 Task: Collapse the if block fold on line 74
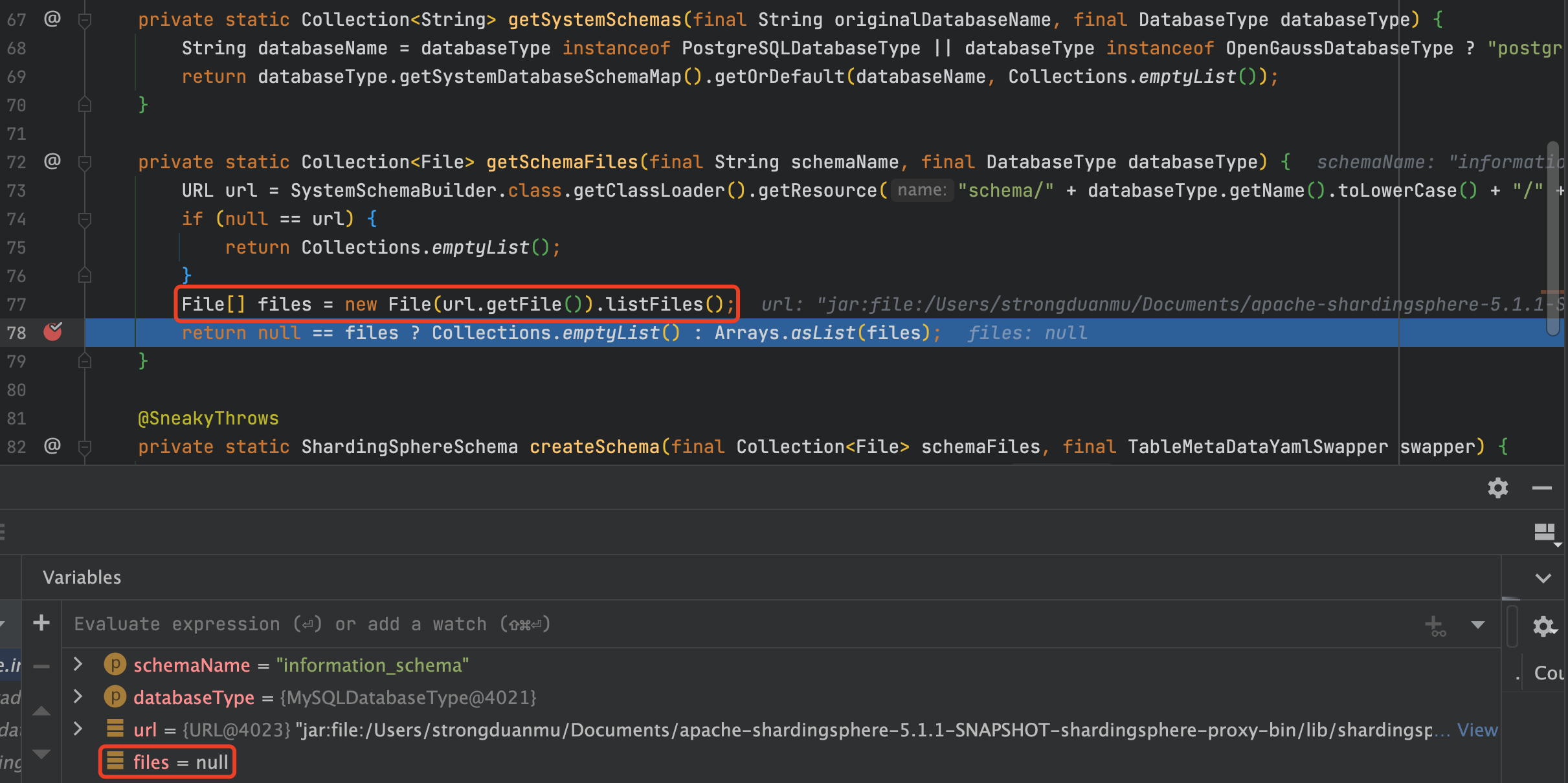tap(84, 219)
